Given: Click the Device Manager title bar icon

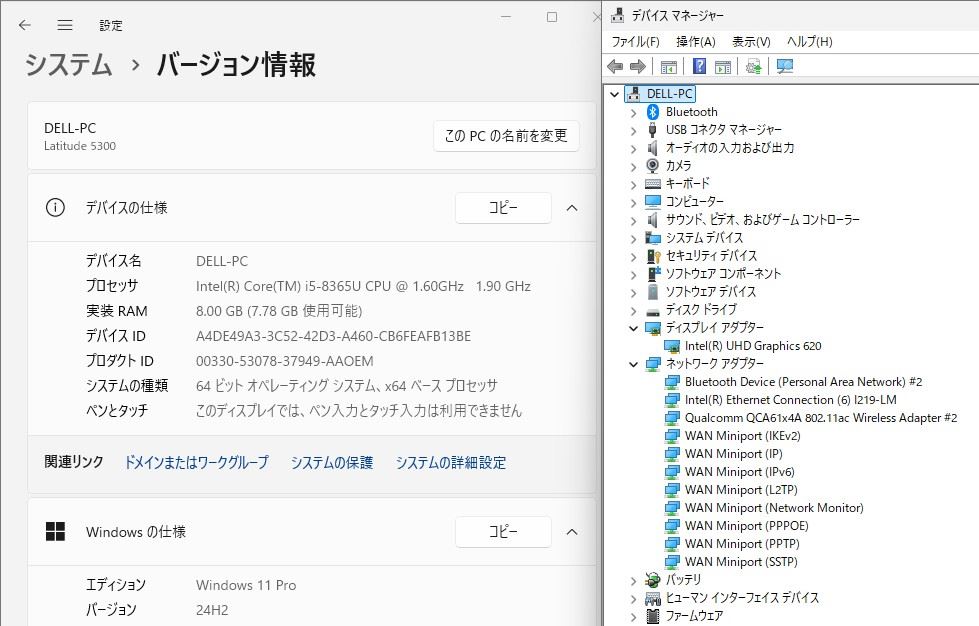Looking at the screenshot, I should [617, 15].
